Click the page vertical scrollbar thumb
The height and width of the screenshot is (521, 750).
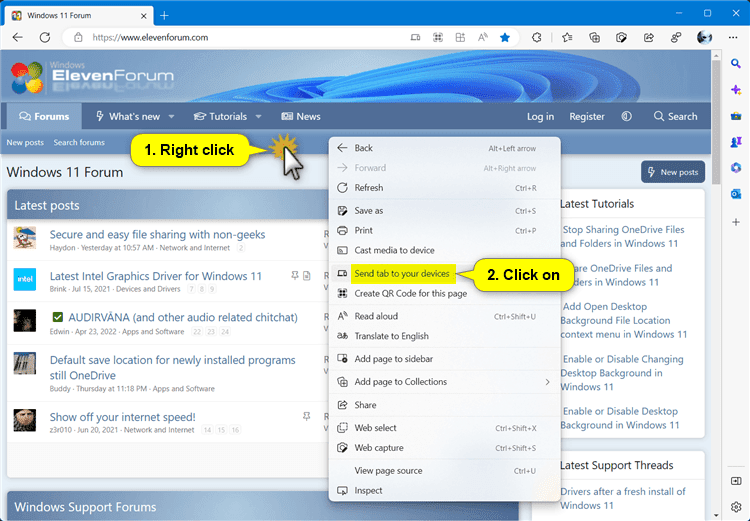(716, 122)
